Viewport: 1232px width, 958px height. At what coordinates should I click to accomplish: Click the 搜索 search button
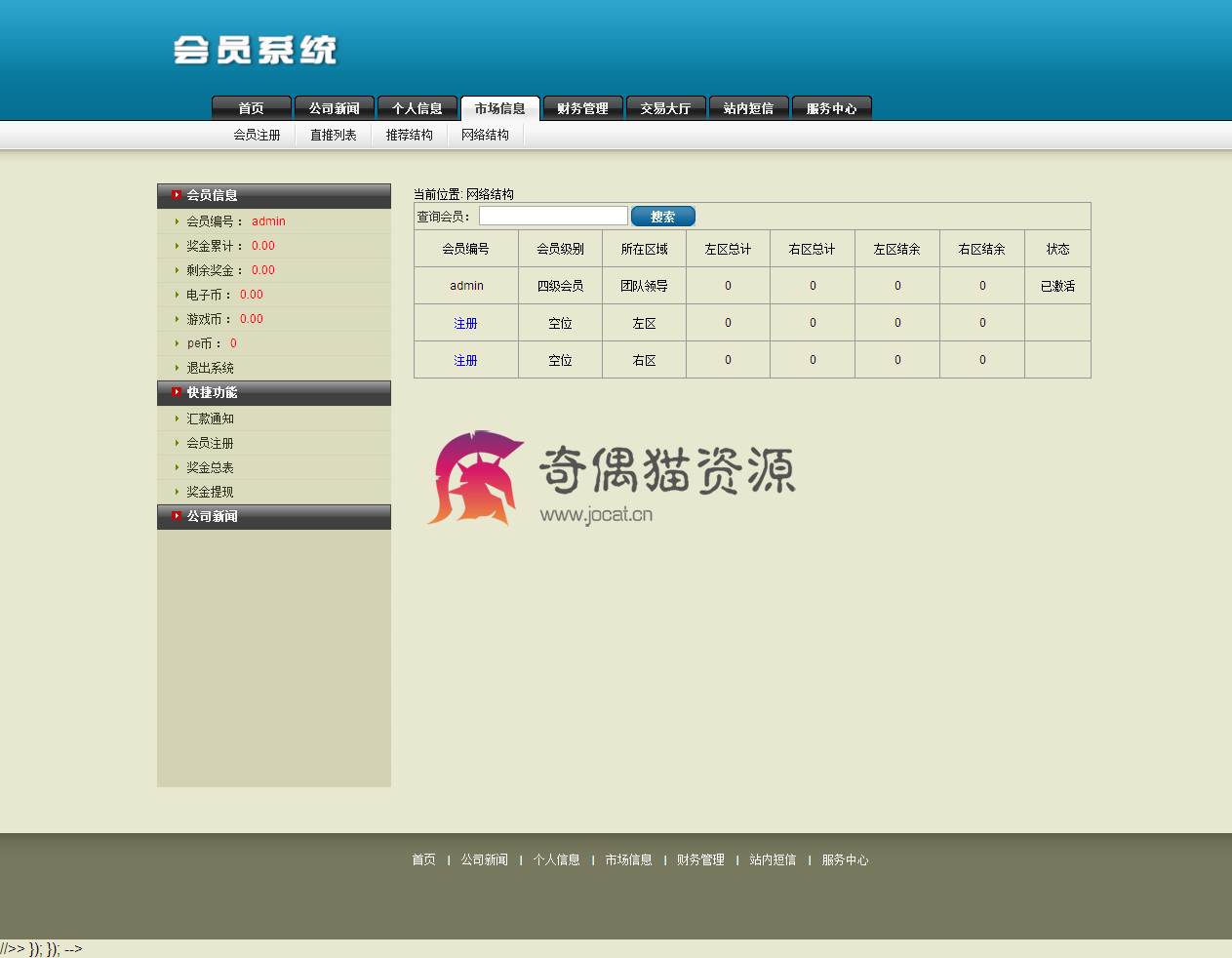pos(663,217)
